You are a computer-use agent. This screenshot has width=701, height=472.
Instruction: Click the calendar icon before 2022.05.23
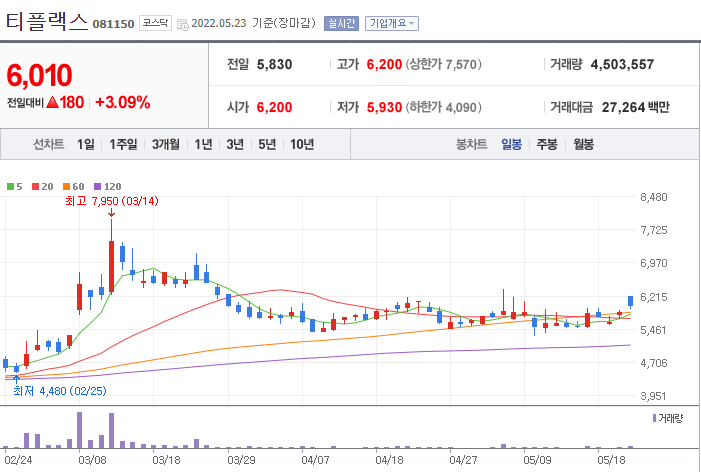[182, 25]
